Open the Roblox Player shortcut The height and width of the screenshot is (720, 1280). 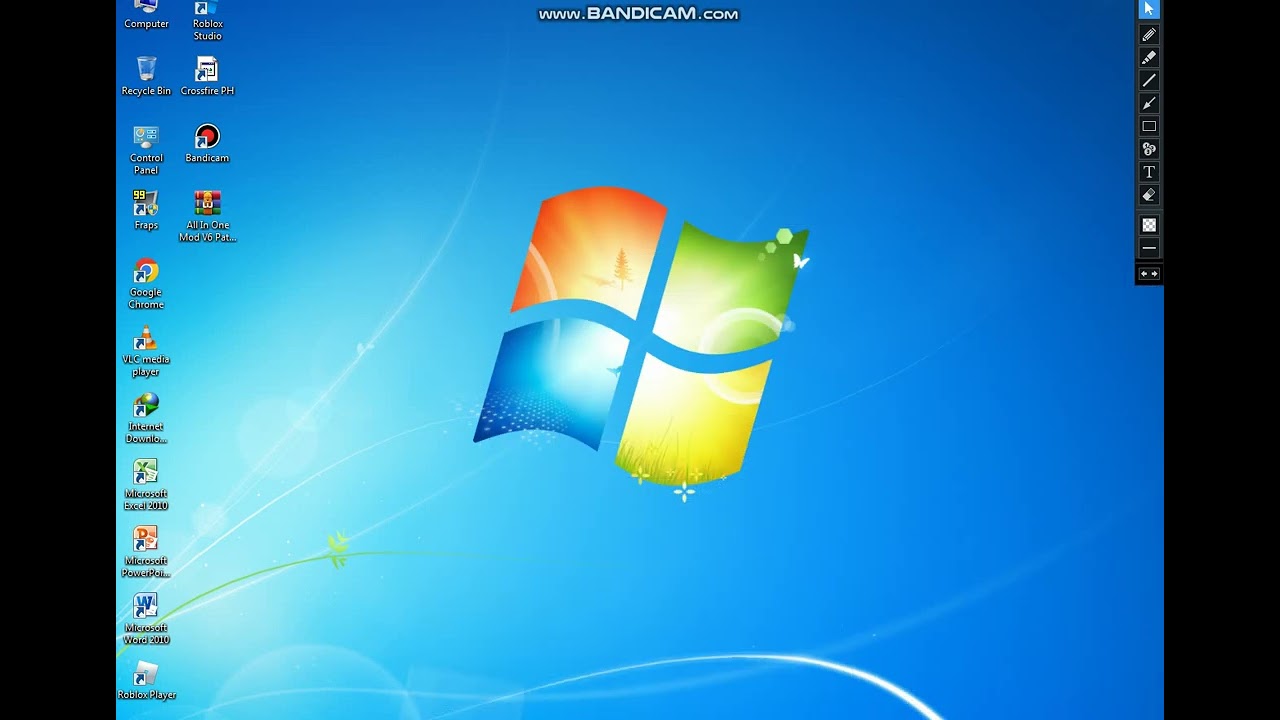point(146,680)
